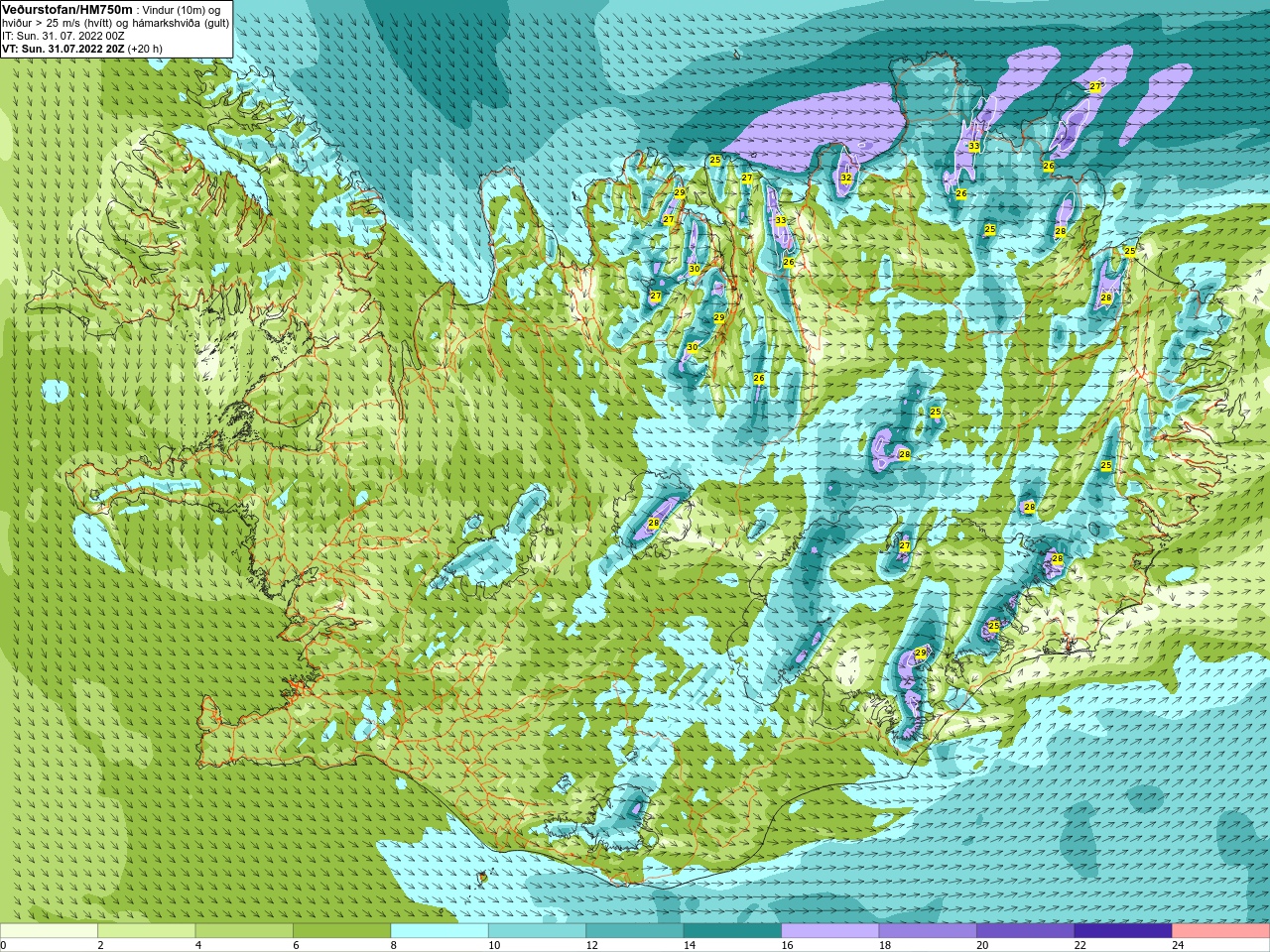Click the "22" label on the color scale
The height and width of the screenshot is (952, 1270).
[x=1079, y=945]
